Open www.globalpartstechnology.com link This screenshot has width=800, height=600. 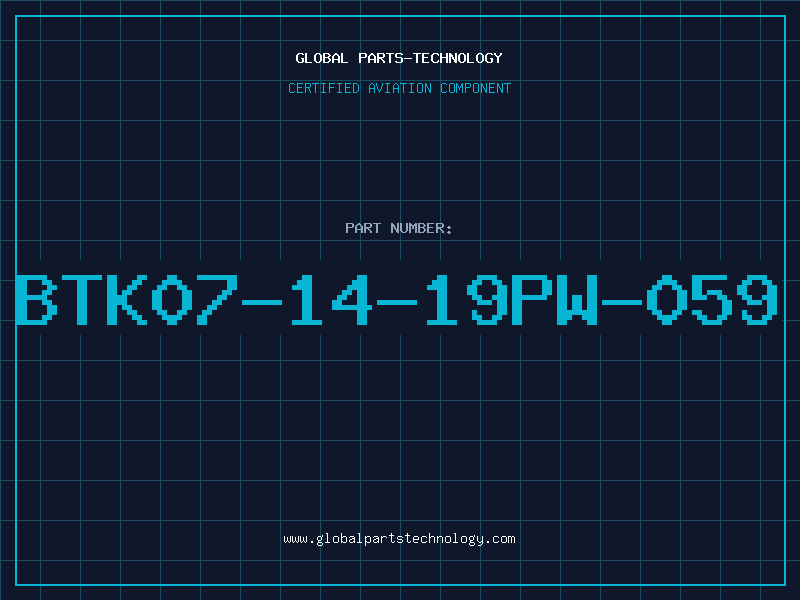(399, 539)
